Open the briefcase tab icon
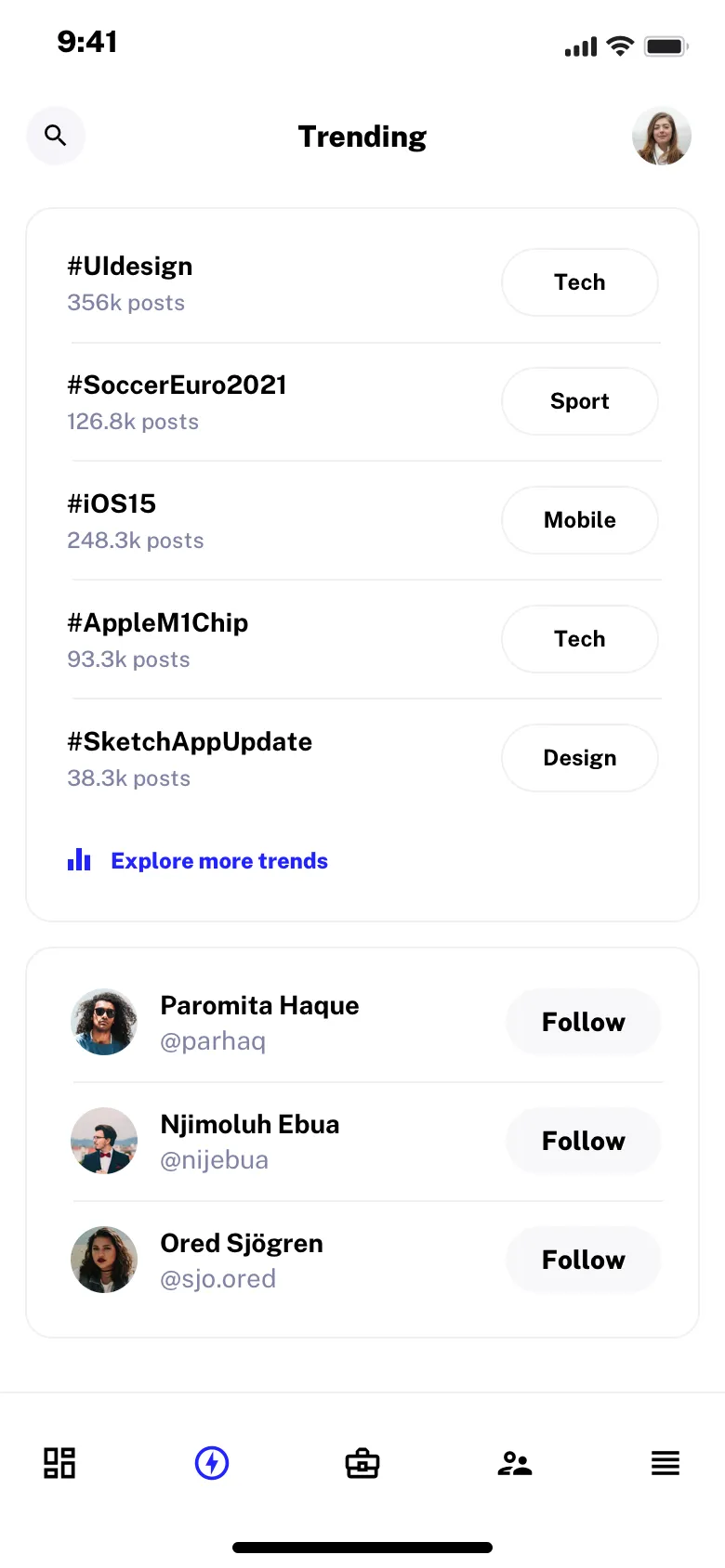Screen dimensions: 725x1568 click(x=362, y=1463)
